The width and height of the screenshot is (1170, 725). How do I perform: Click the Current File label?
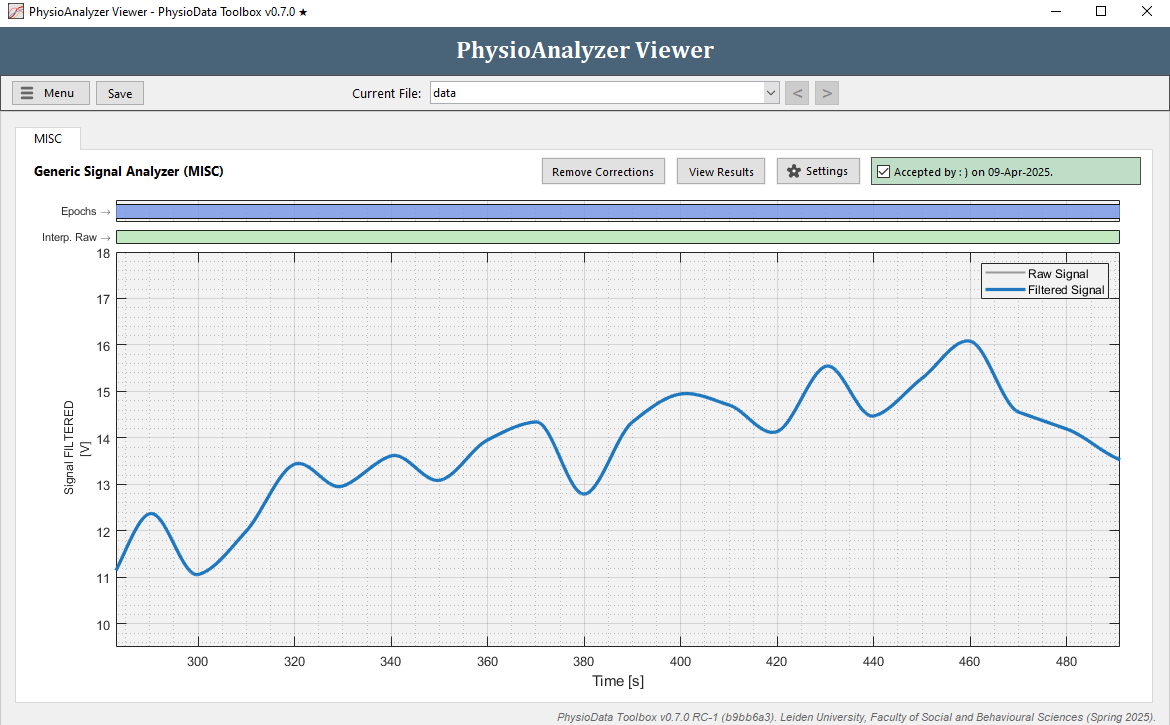tap(387, 93)
